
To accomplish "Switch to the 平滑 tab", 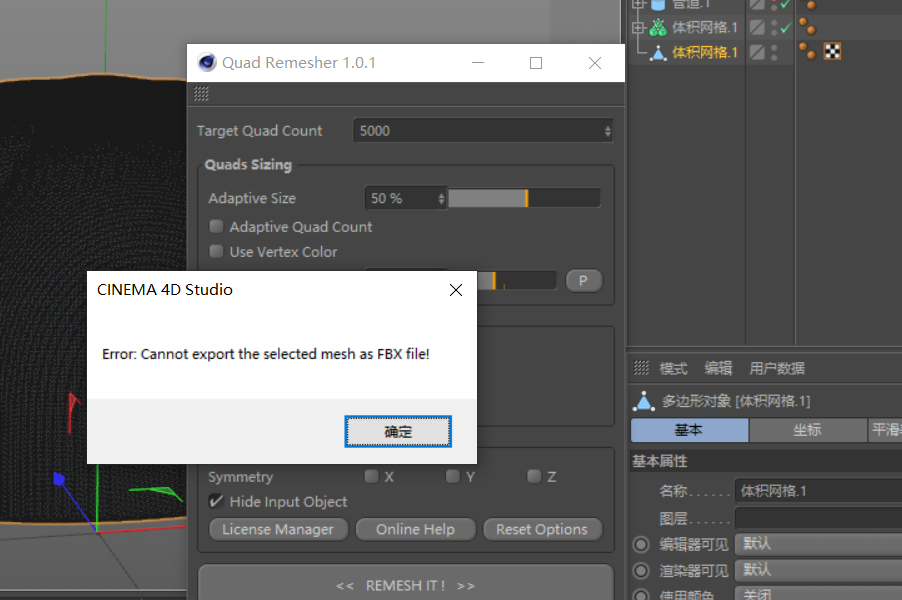I will click(x=885, y=430).
